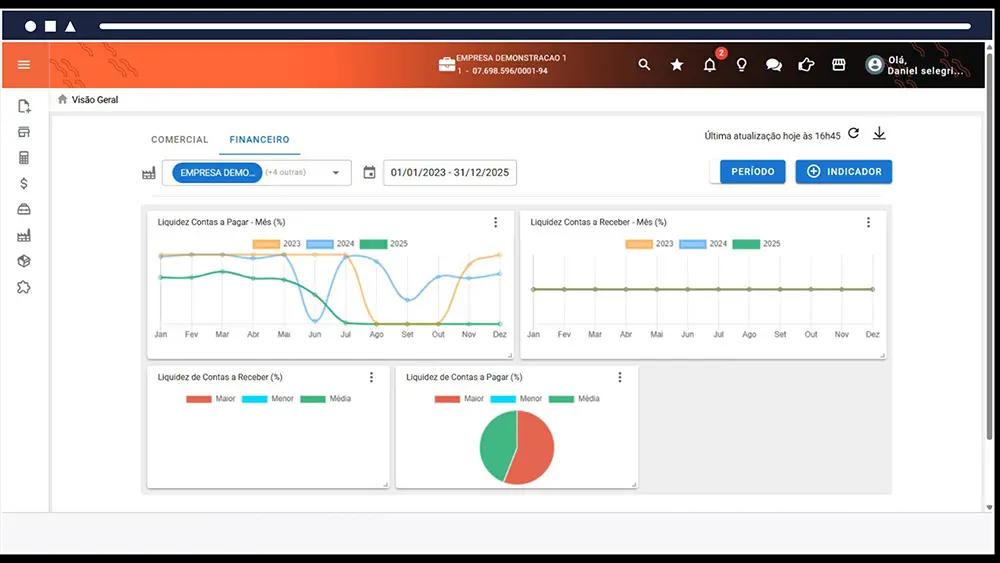This screenshot has height=563, width=1000.
Task: Click the new document sidebar icon
Action: pyautogui.click(x=24, y=106)
